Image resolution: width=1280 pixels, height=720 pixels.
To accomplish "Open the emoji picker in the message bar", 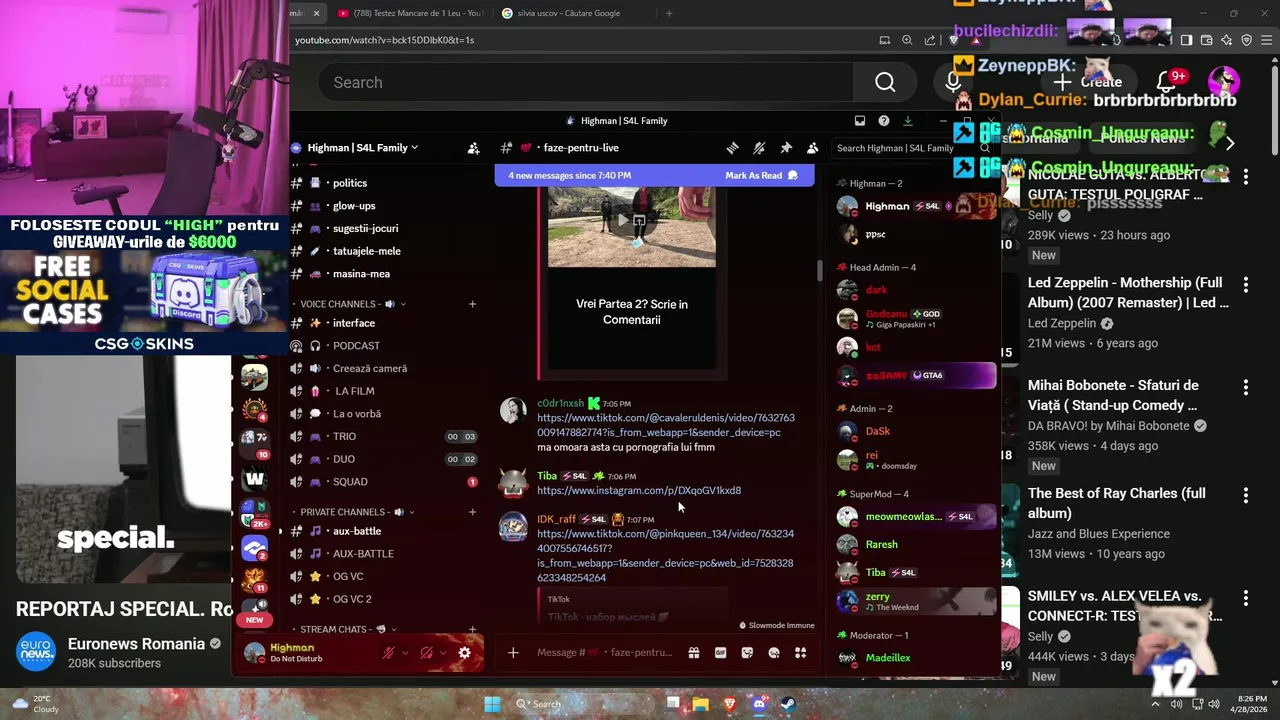I will tap(774, 653).
